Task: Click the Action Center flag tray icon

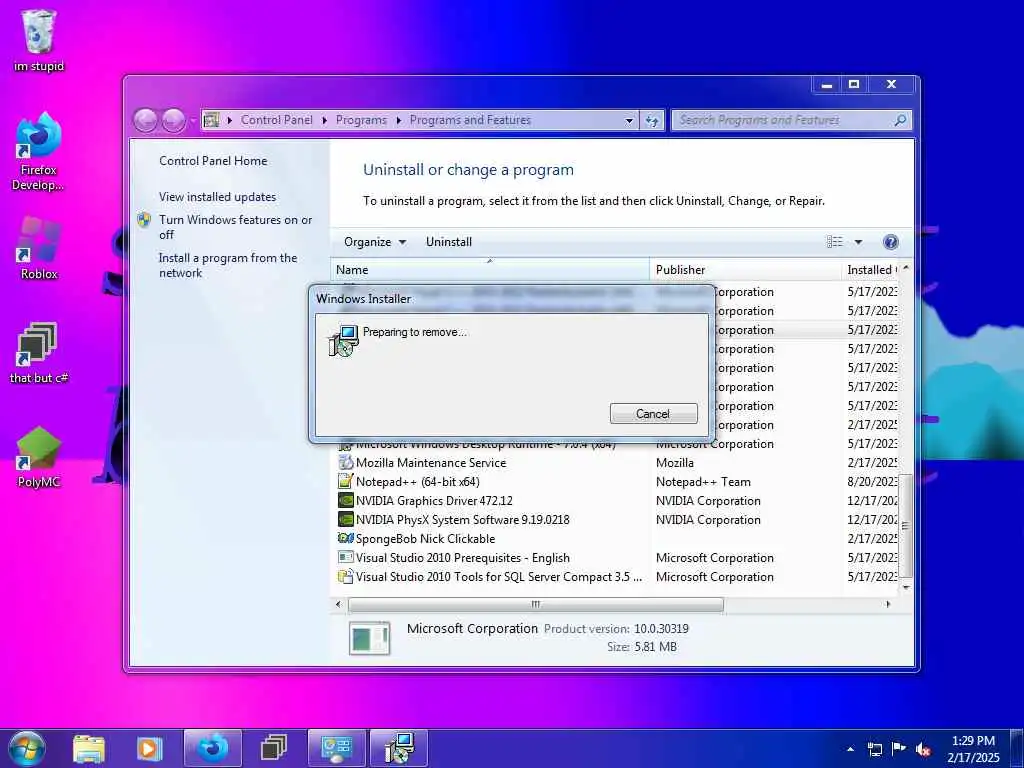Action: coord(899,749)
